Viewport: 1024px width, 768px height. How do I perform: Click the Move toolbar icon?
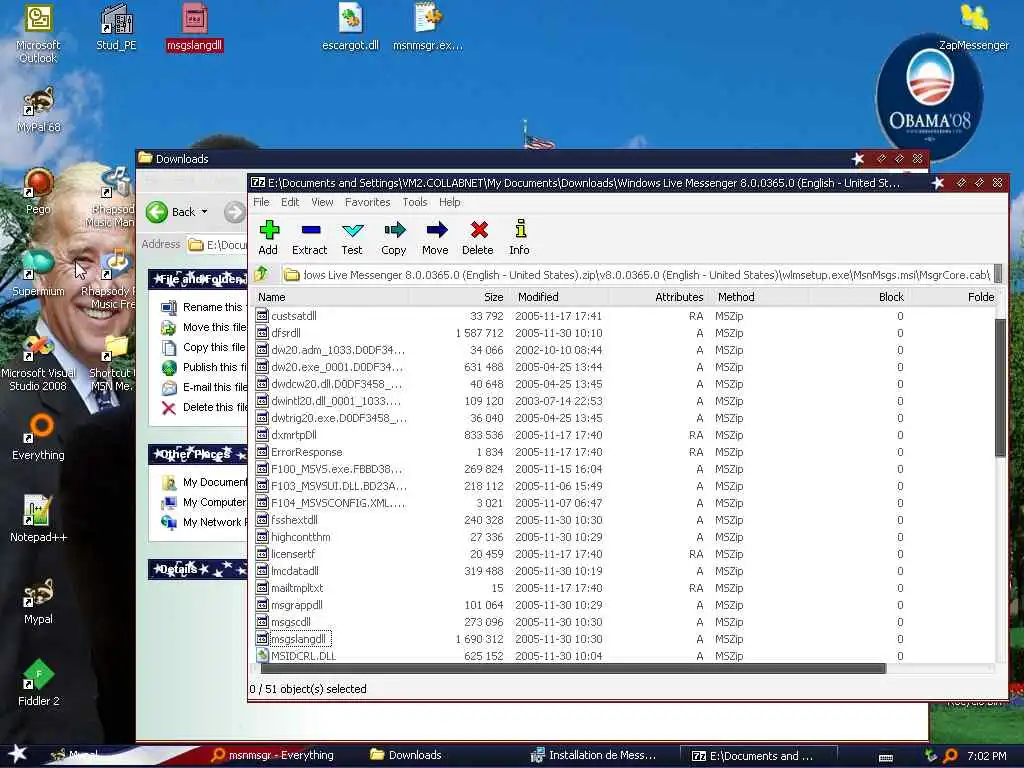tap(436, 237)
